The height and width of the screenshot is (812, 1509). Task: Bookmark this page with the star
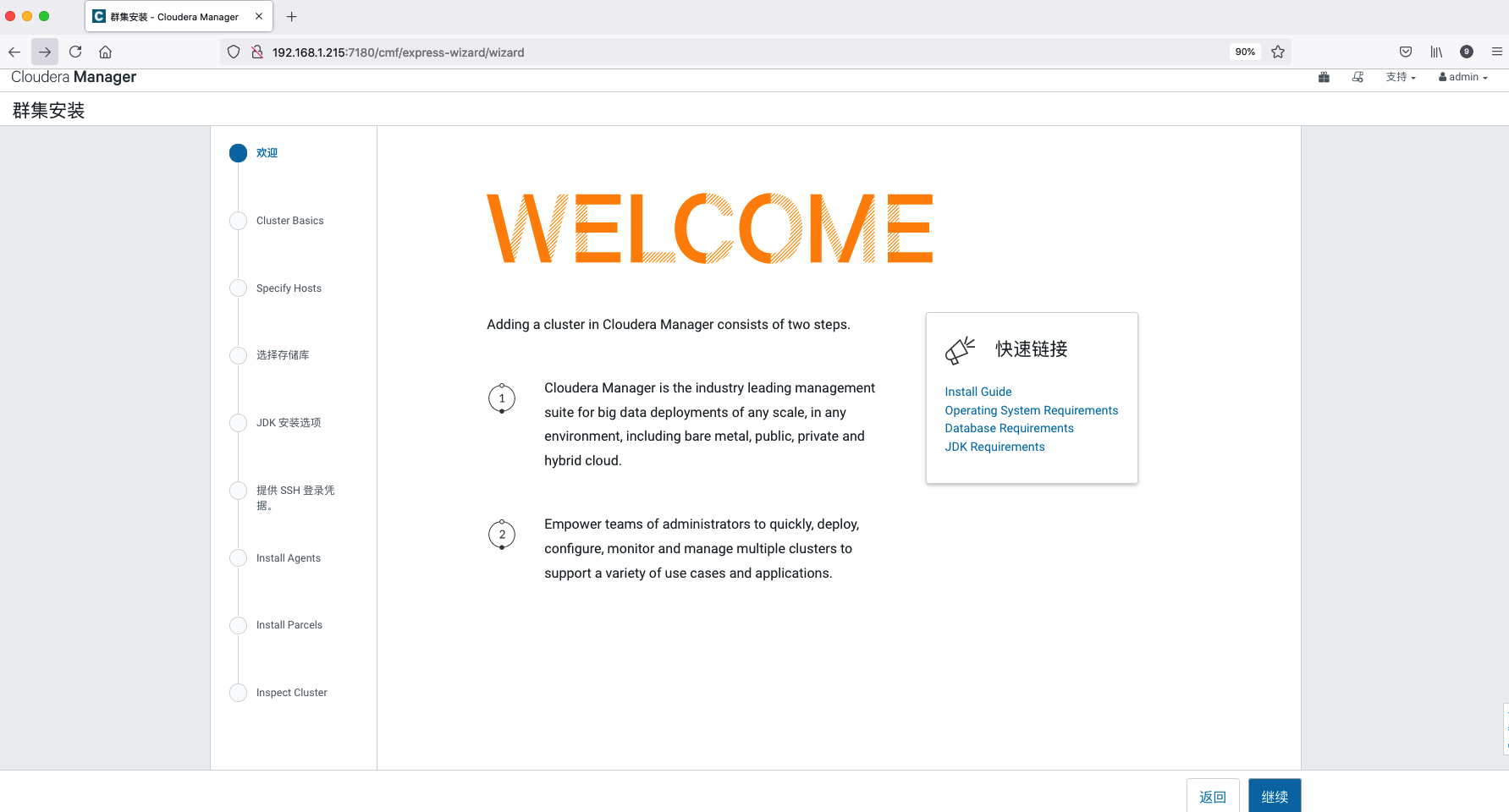1278,52
